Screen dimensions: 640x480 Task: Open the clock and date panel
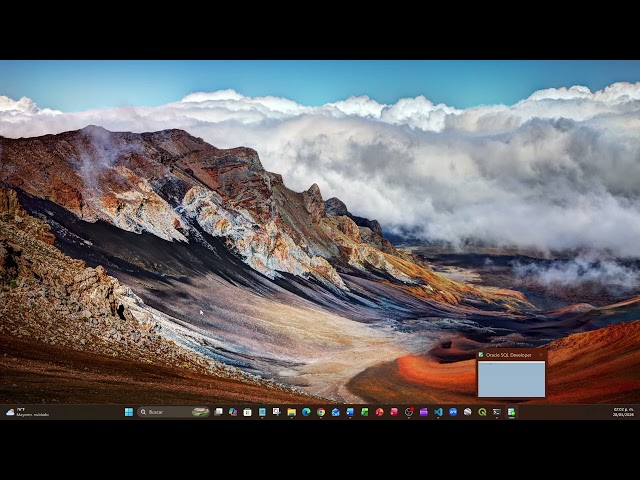[x=623, y=412]
